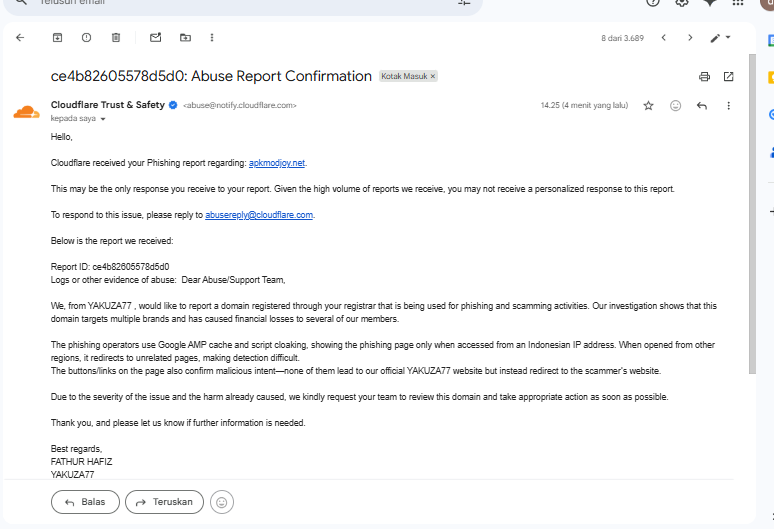The height and width of the screenshot is (529, 774).
Task: Click the FATHUR HAFIZ signature text
Action: (81, 462)
